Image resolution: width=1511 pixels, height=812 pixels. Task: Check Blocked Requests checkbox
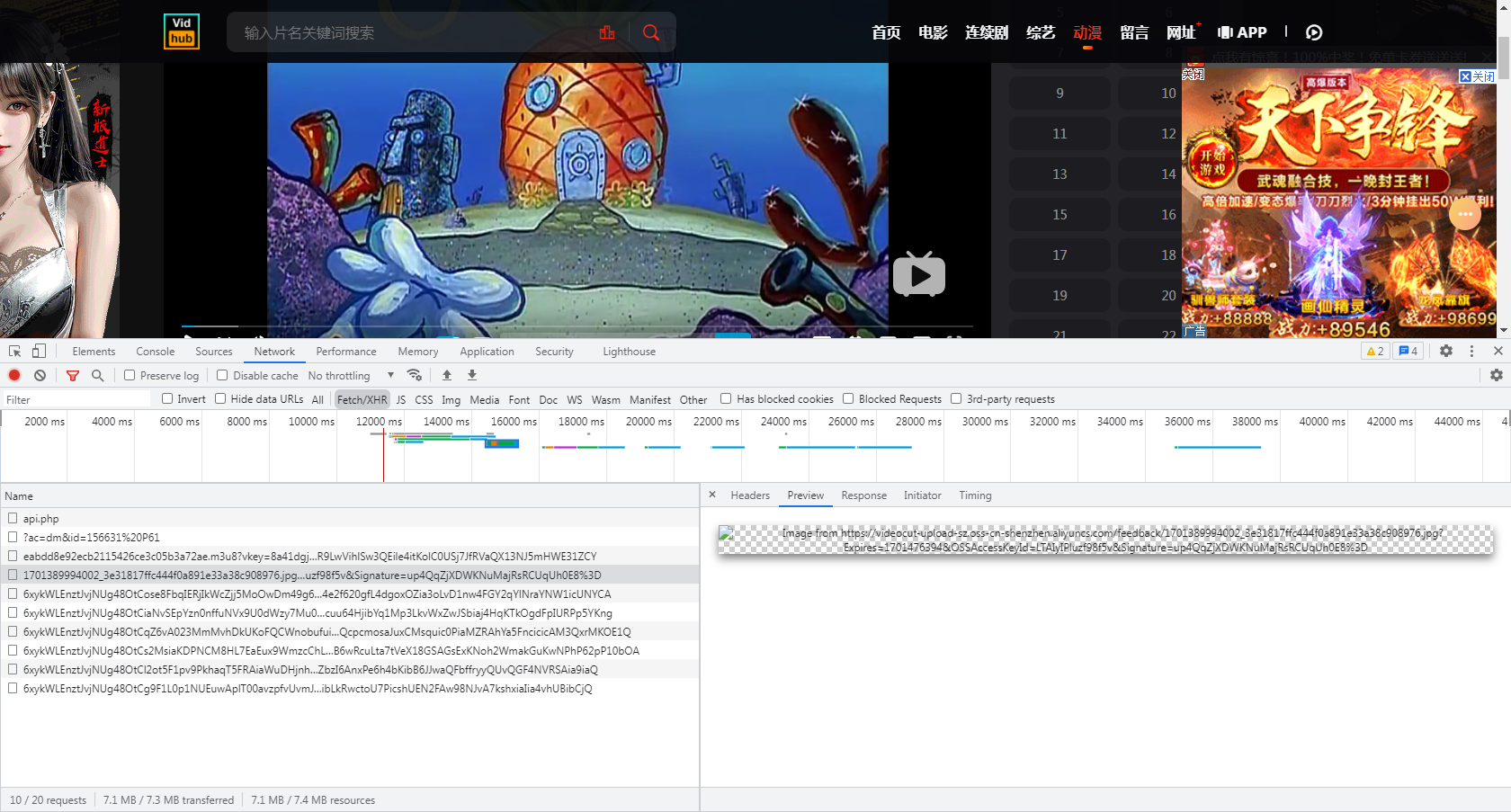click(x=848, y=398)
